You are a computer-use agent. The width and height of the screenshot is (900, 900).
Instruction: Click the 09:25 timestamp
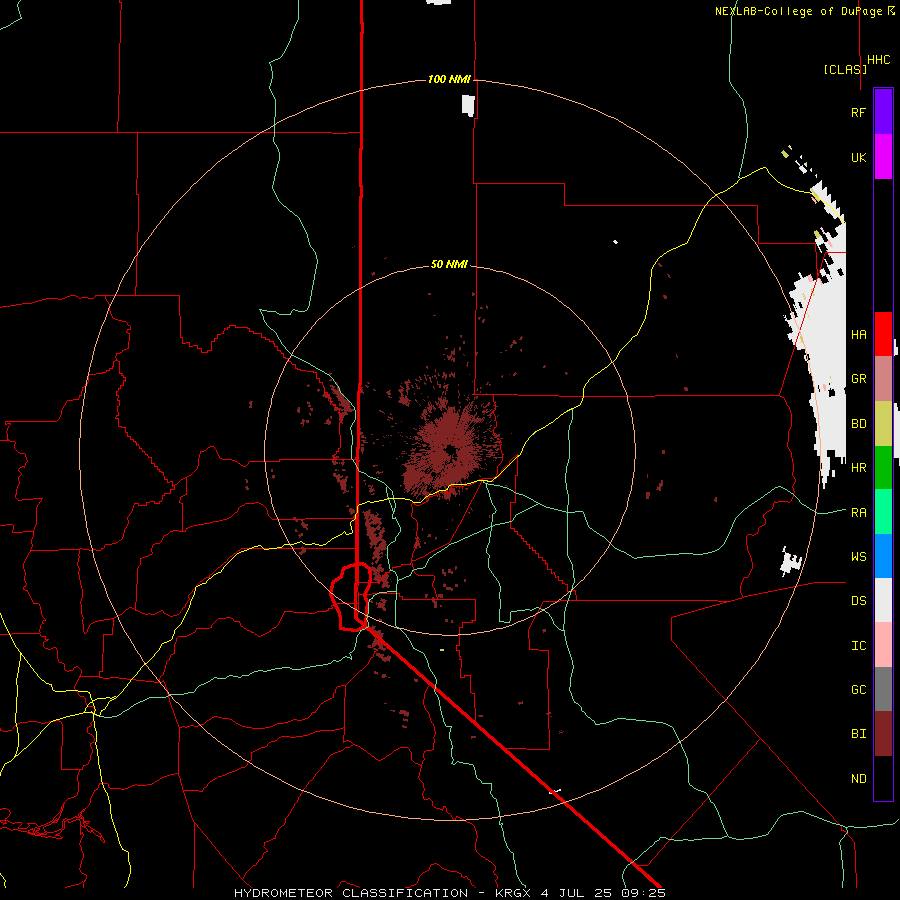tap(642, 893)
